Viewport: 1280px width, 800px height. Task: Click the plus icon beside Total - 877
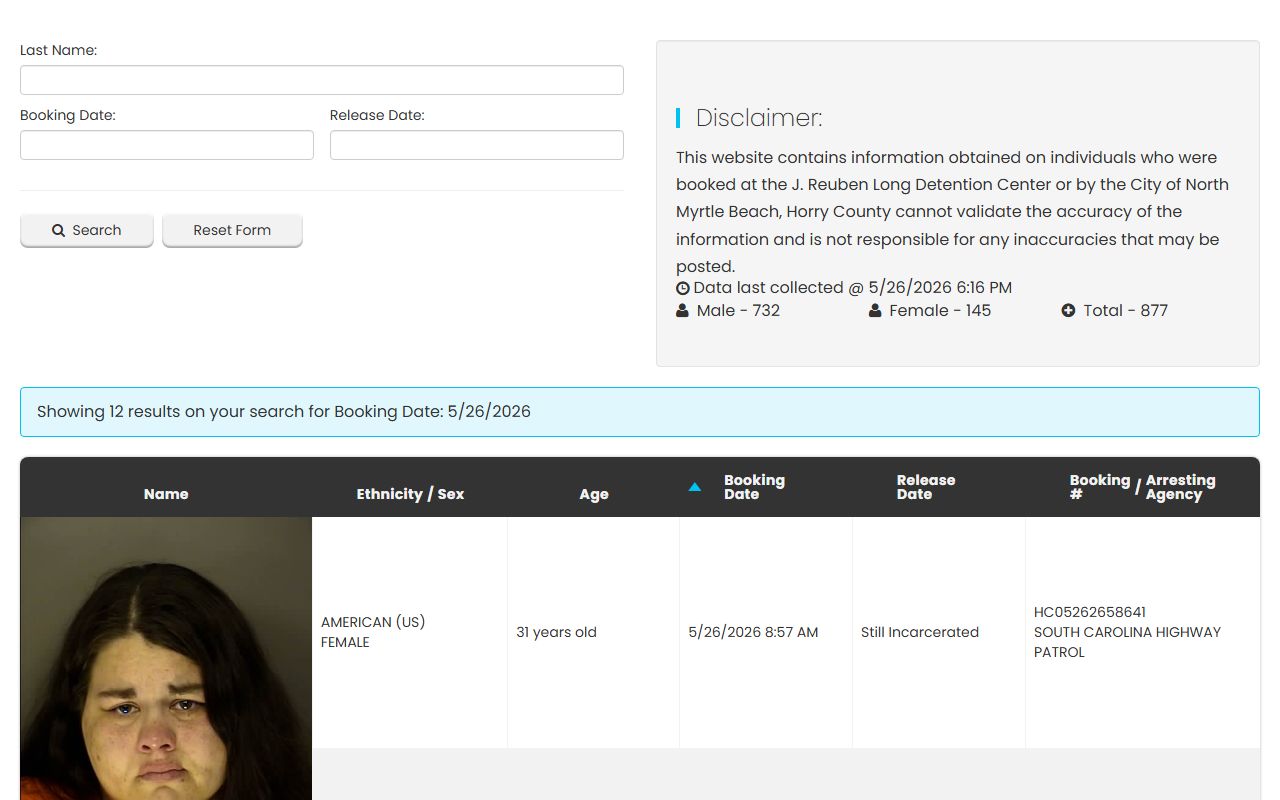[x=1068, y=311]
